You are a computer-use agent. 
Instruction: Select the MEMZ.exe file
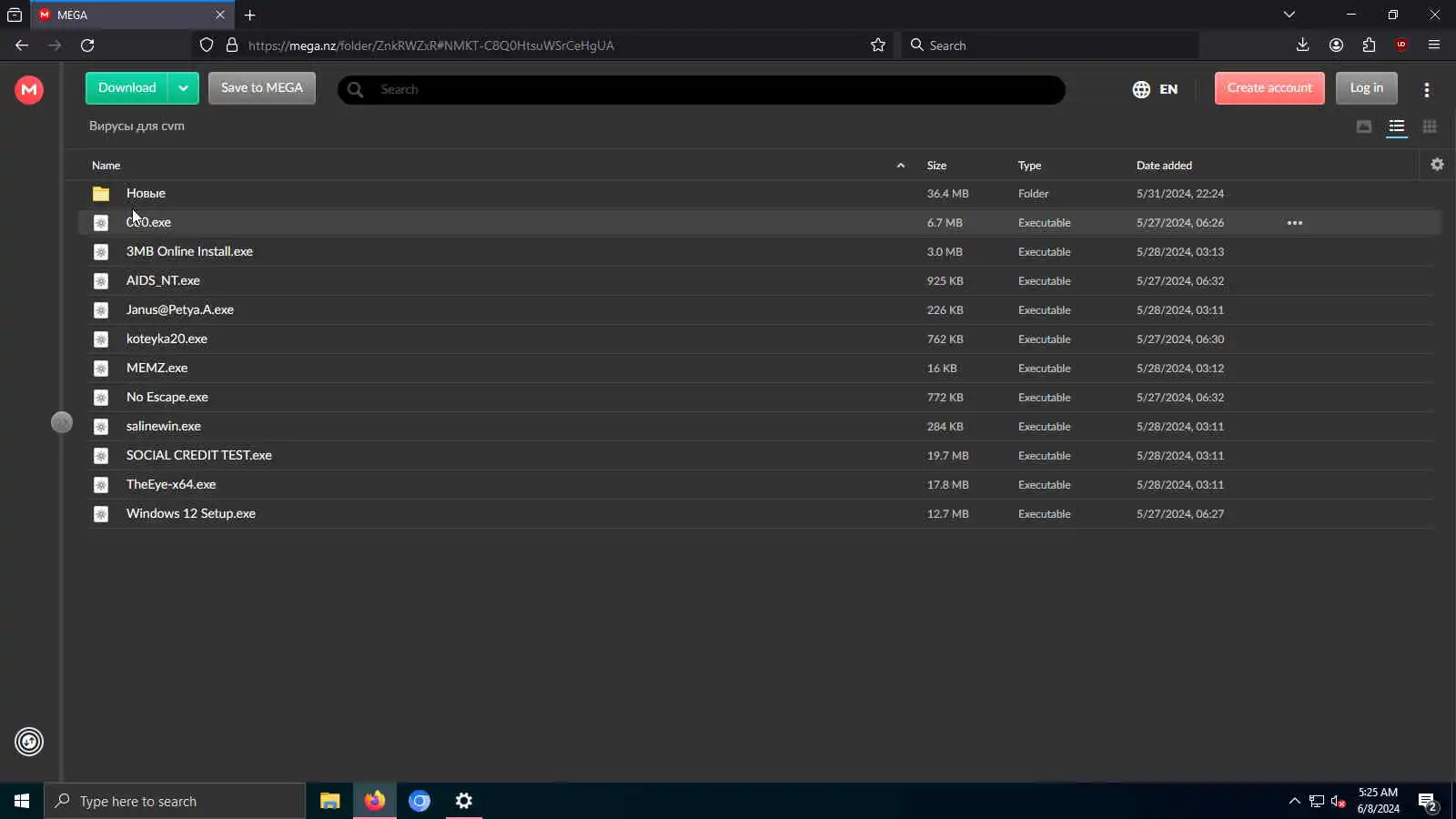click(760, 368)
